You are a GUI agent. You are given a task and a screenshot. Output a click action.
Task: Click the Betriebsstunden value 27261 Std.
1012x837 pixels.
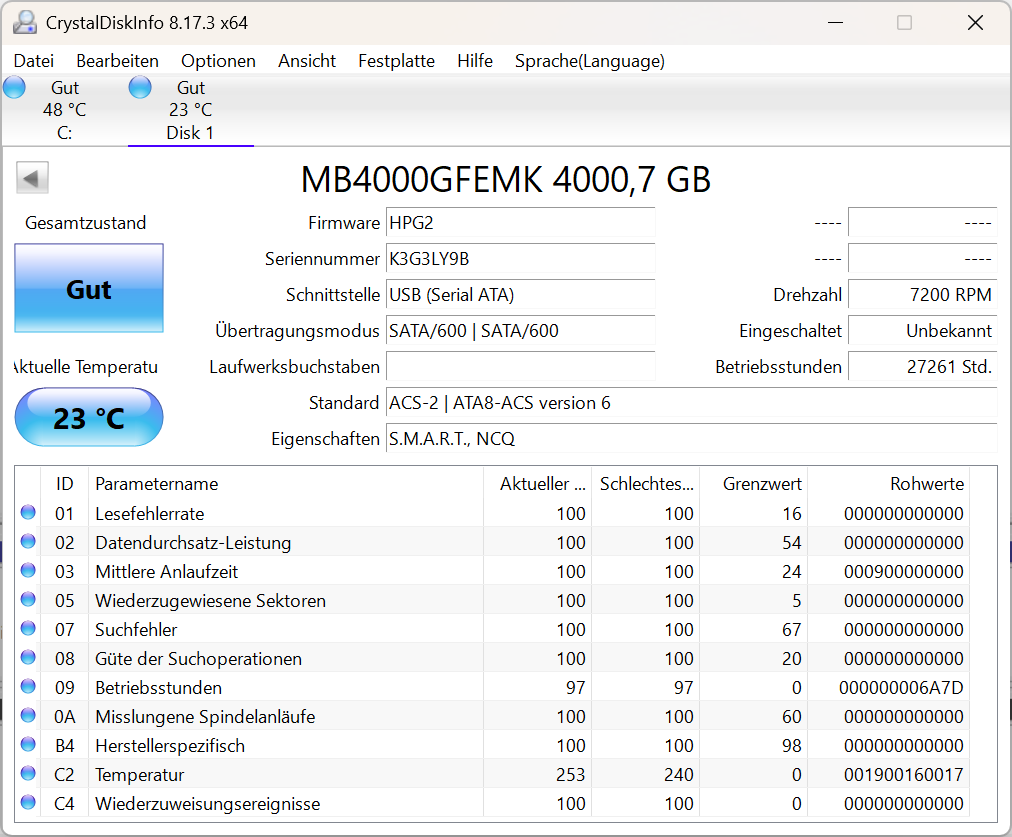[x=923, y=367]
